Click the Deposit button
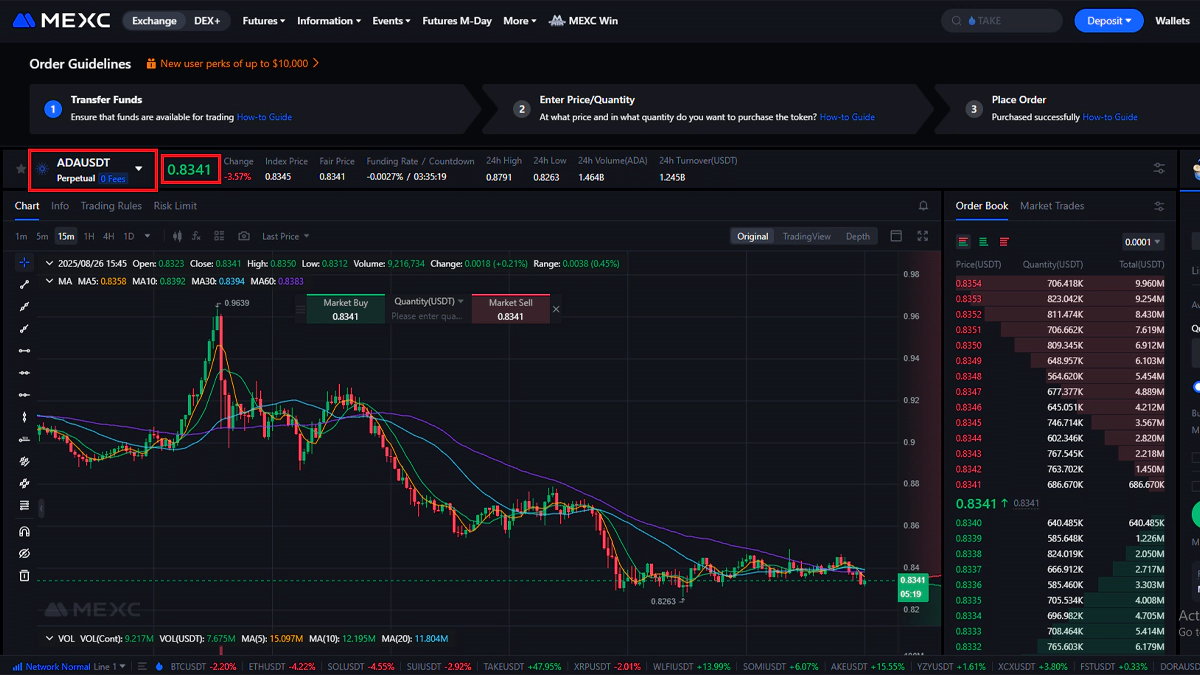Image resolution: width=1200 pixels, height=675 pixels. pos(1109,20)
